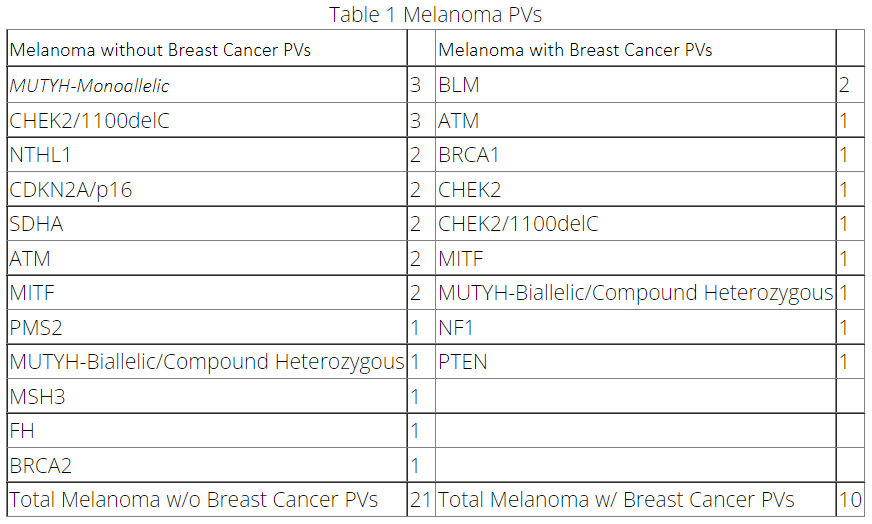872x524 pixels.
Task: Select the NTHL1 gene cell
Action: tap(40, 155)
